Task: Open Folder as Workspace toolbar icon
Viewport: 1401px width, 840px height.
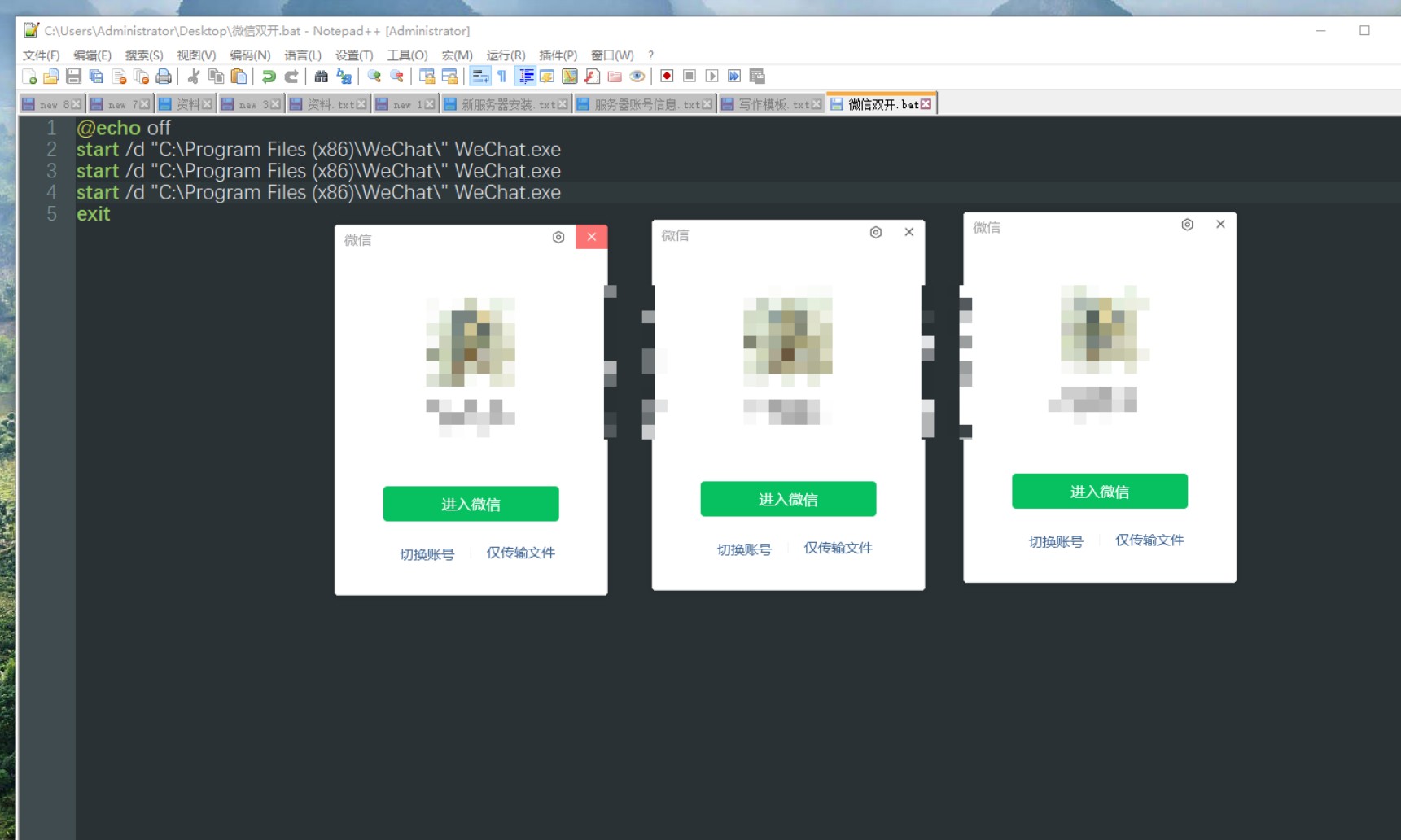Action: coord(615,77)
